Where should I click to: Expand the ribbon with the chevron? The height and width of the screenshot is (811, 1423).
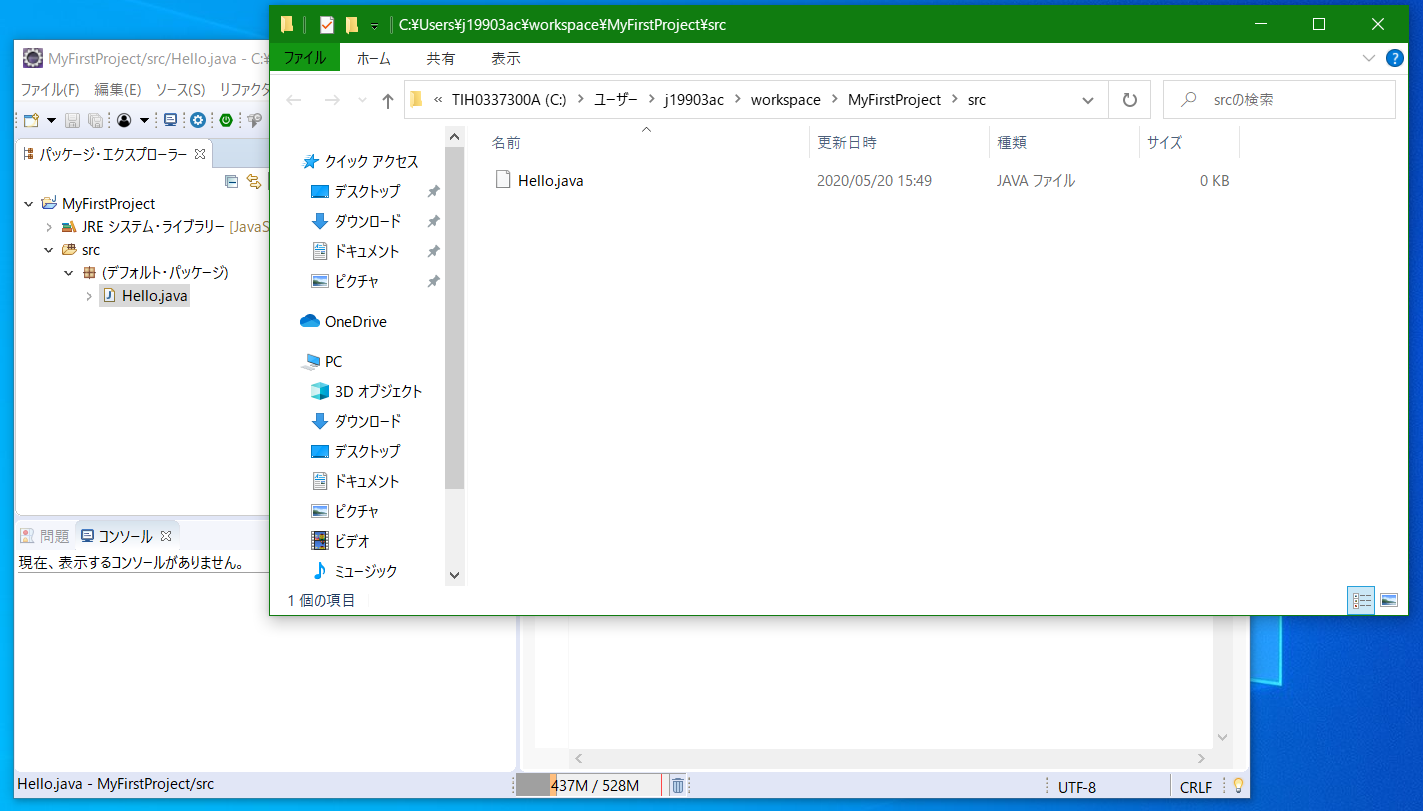tap(1369, 58)
